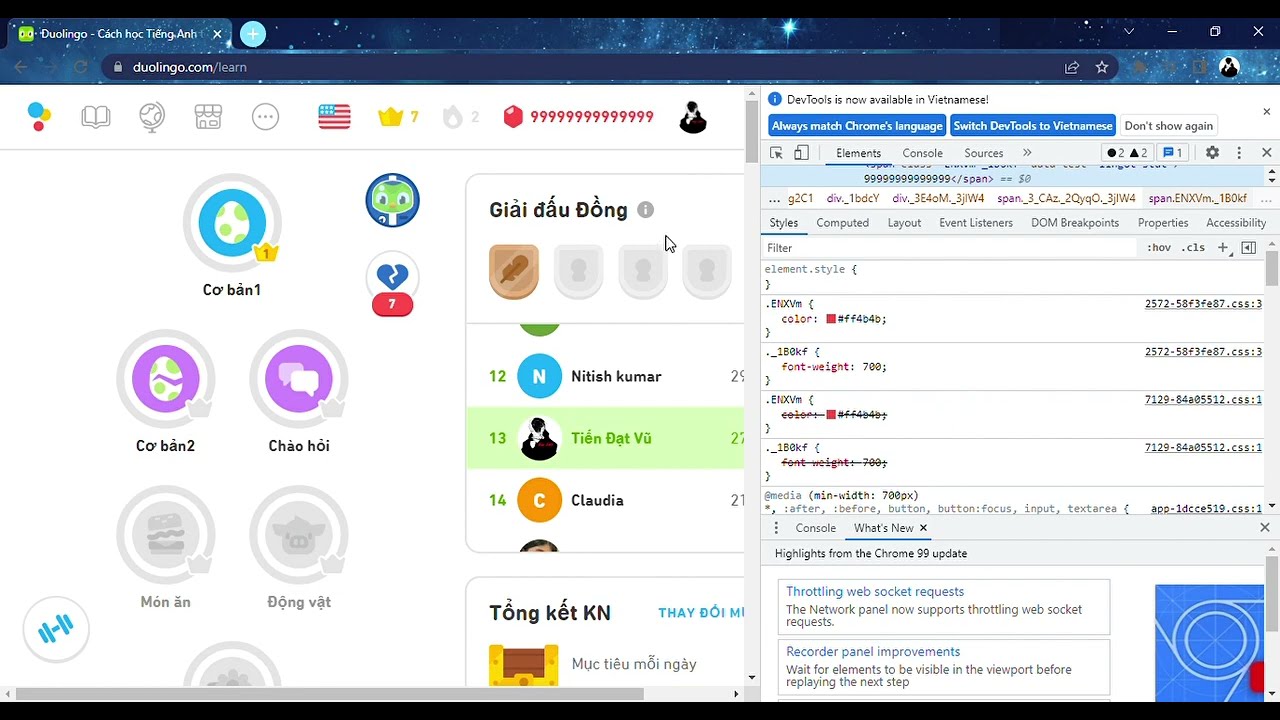Toggle the device toolbar icon

pyautogui.click(x=801, y=153)
